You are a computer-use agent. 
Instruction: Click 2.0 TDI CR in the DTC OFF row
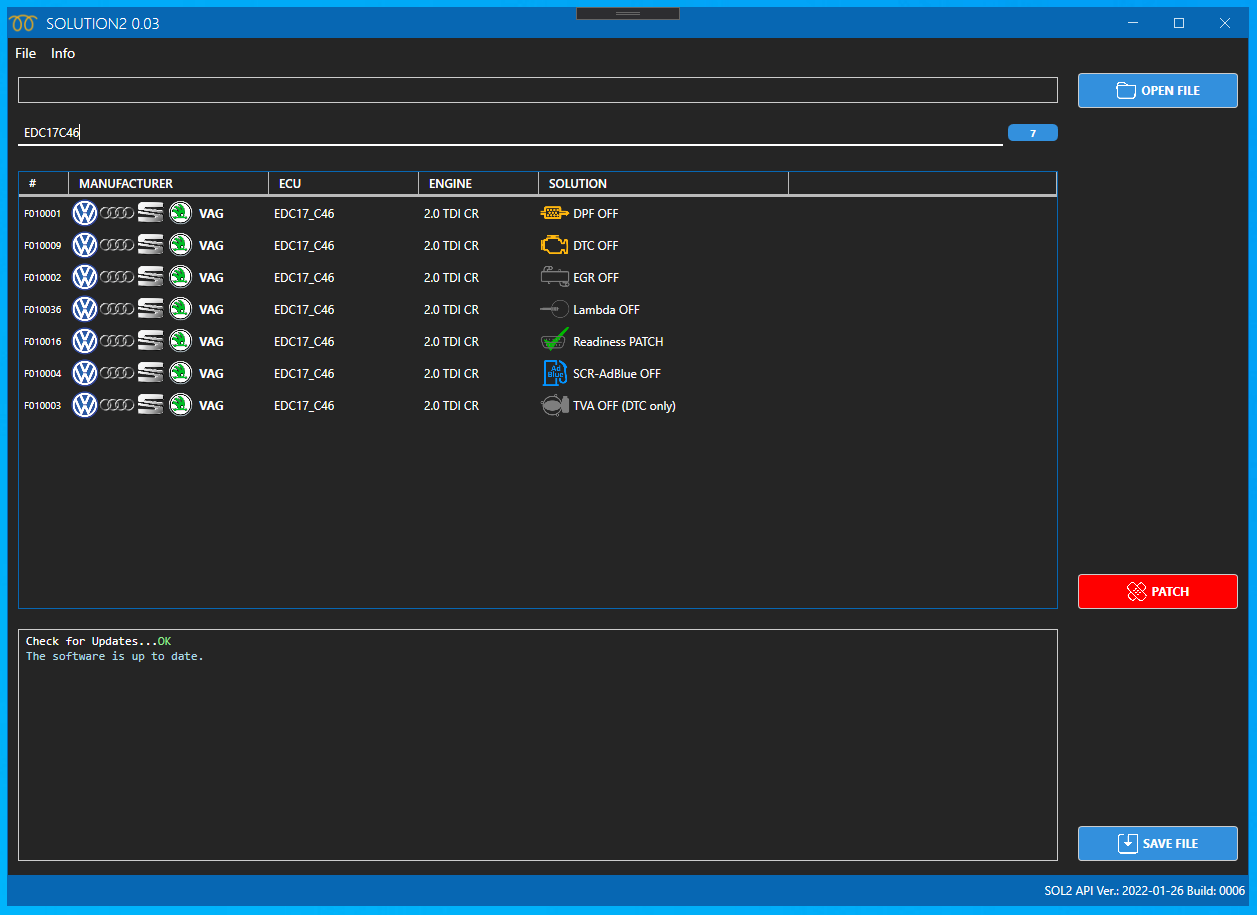click(451, 246)
